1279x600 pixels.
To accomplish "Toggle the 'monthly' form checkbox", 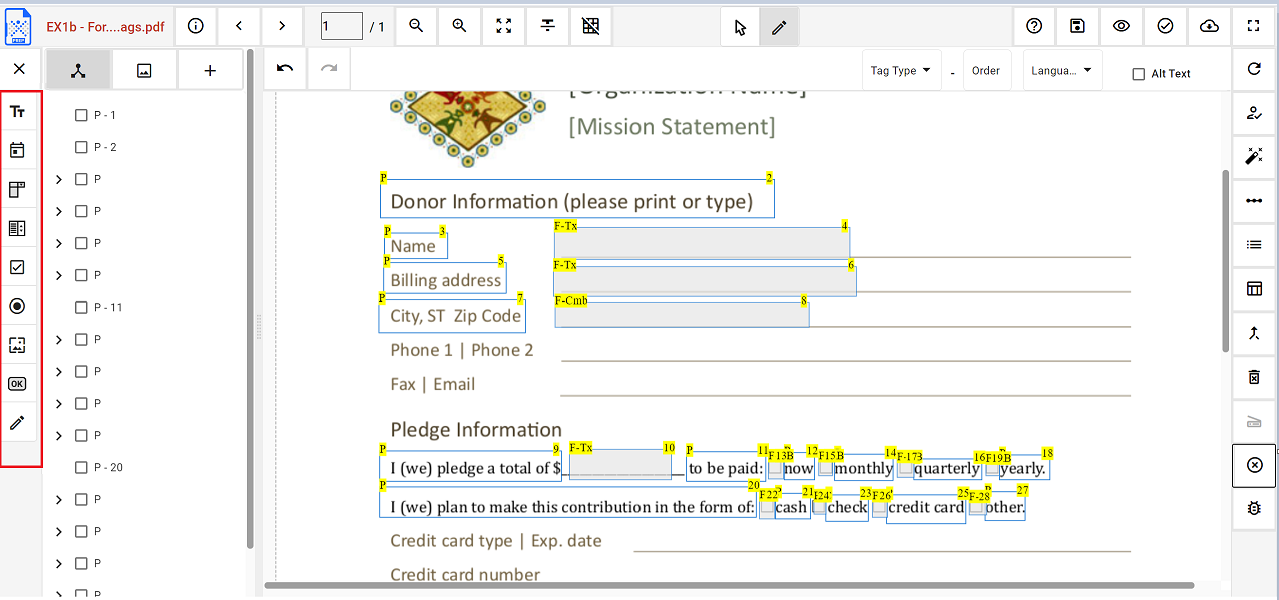I will [x=826, y=468].
